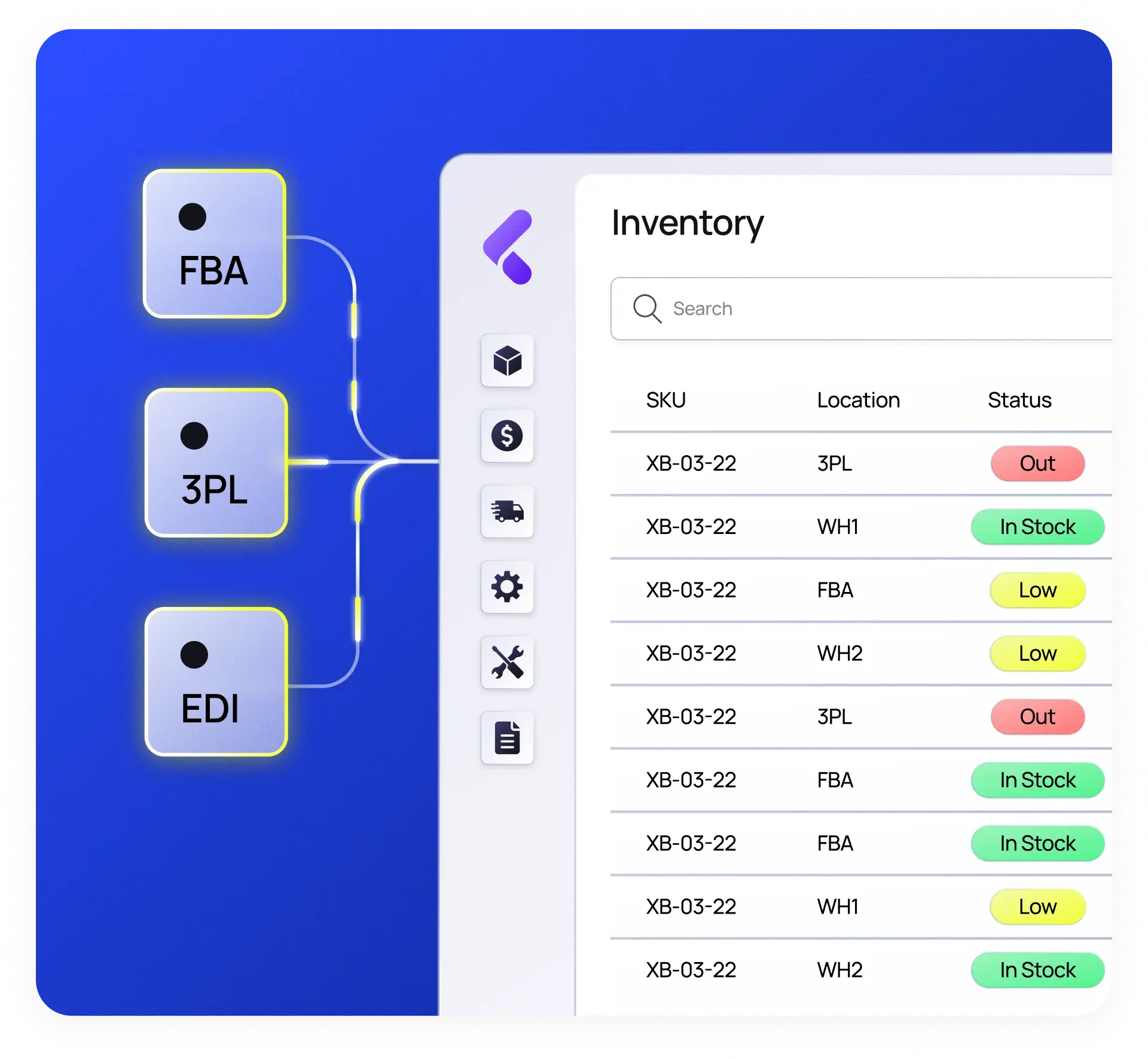1148x1059 pixels.
Task: Open the delivery truck shipping icon
Action: tap(507, 511)
